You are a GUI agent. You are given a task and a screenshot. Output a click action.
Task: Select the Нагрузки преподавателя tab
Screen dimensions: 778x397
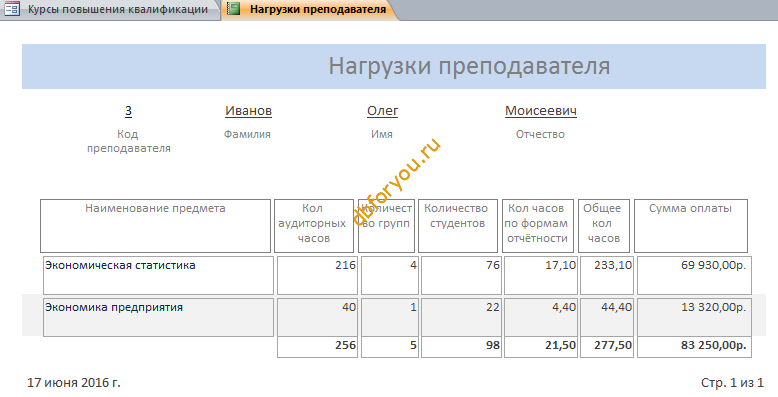[310, 9]
